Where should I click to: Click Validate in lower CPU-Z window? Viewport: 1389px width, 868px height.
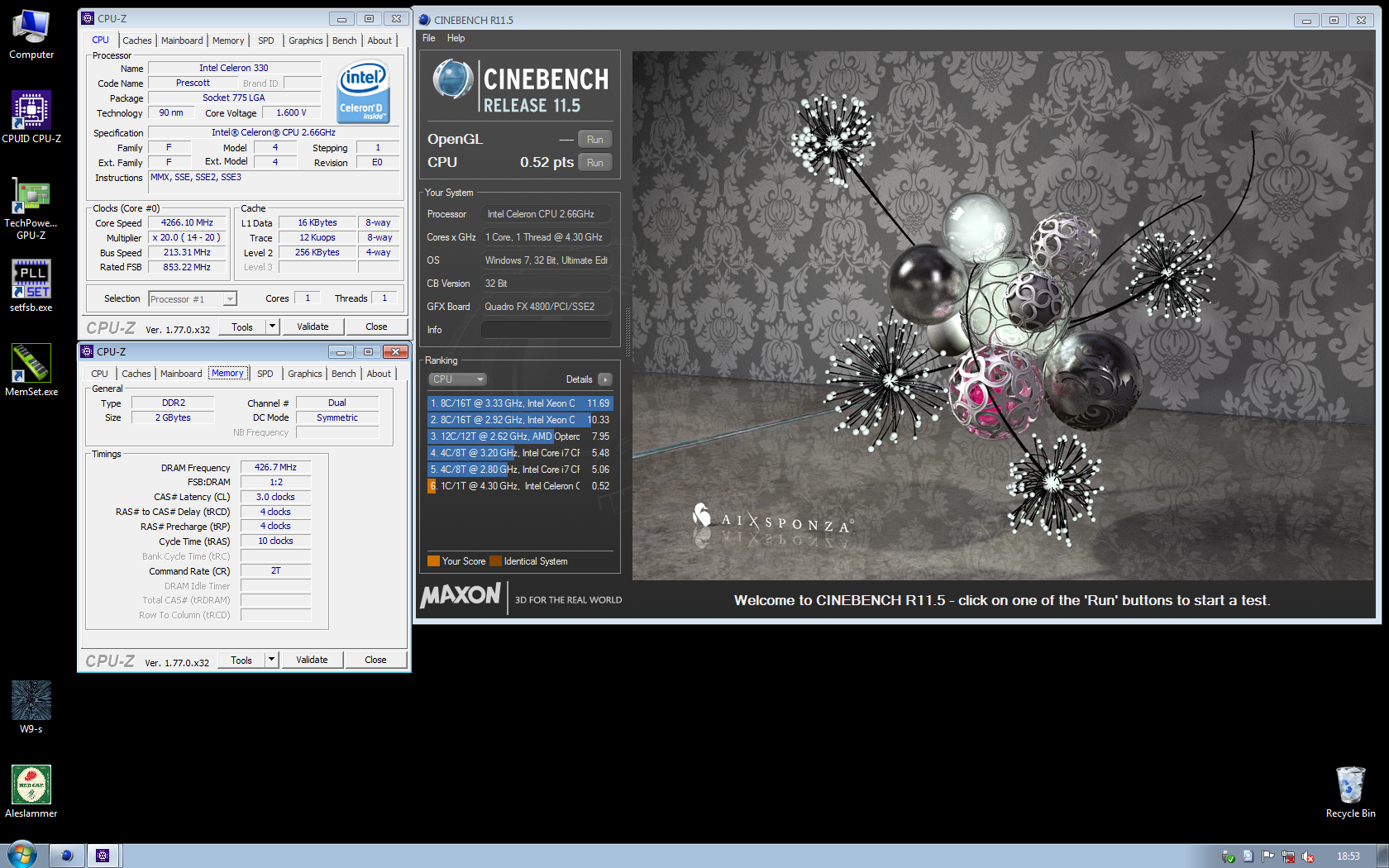312,660
